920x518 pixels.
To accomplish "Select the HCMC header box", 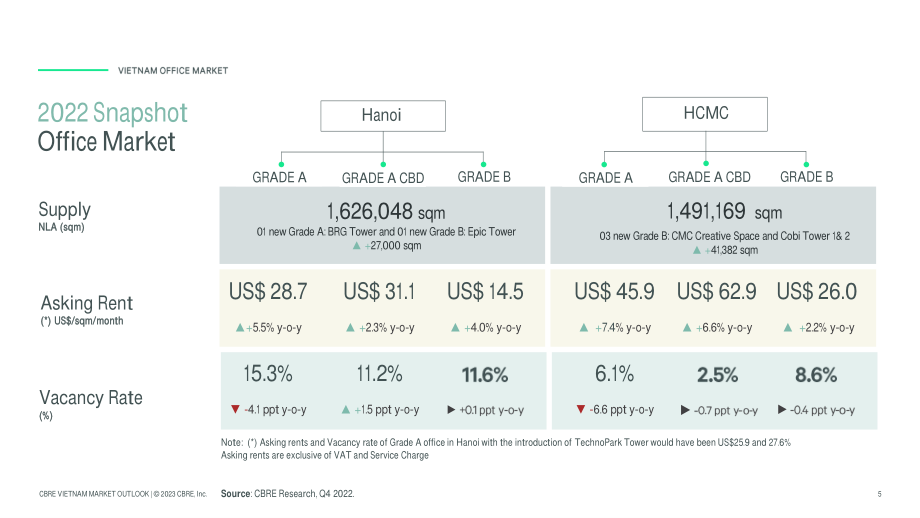I will tap(705, 114).
